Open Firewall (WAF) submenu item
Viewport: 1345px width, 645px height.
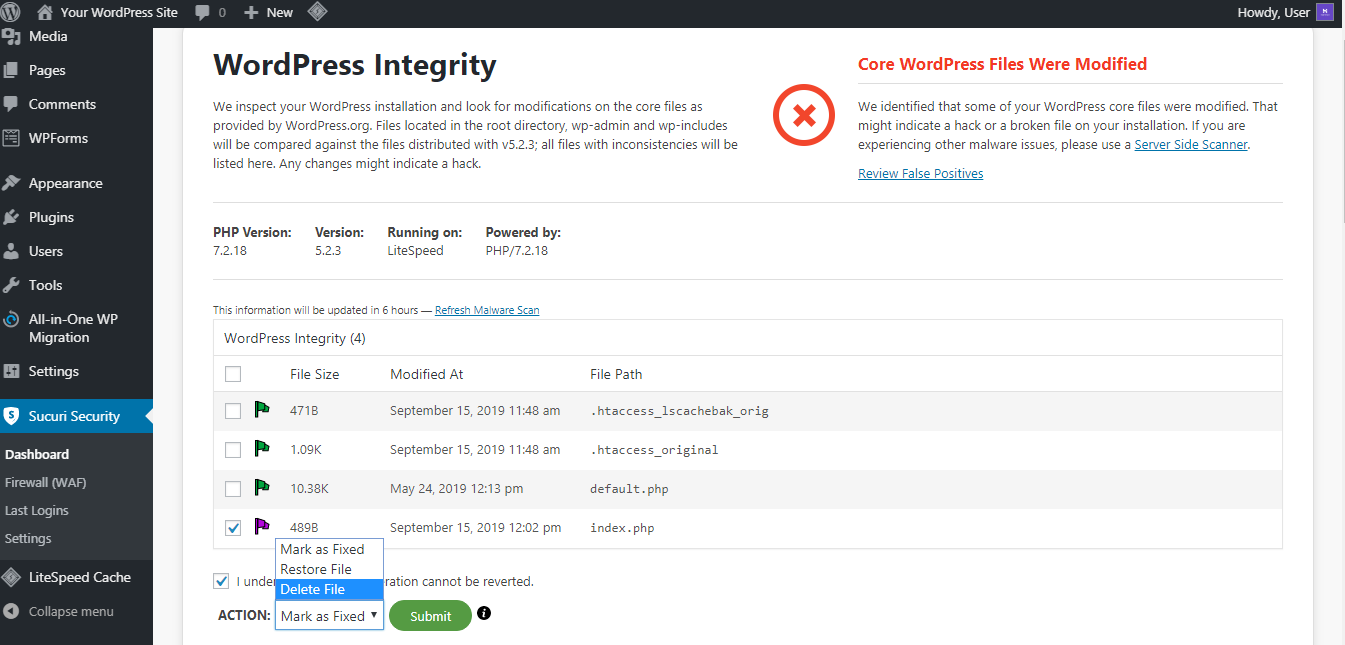click(x=45, y=482)
